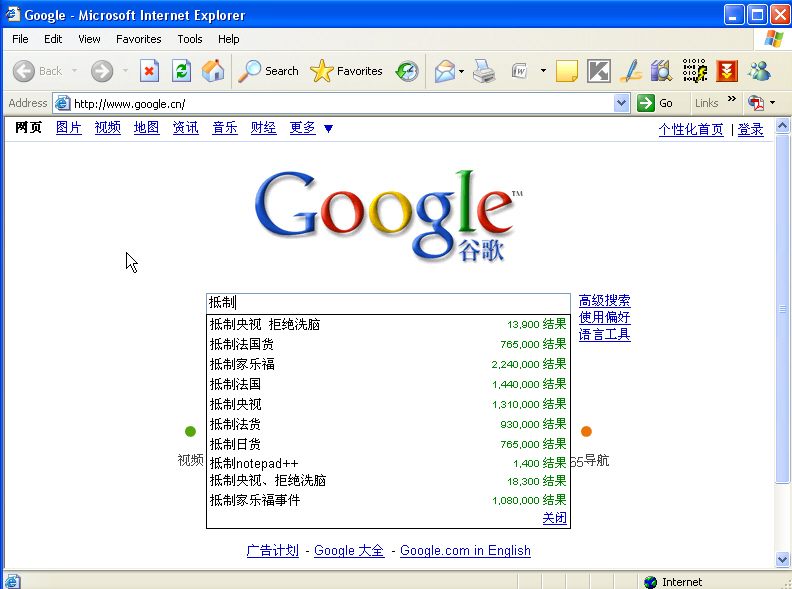This screenshot has width=792, height=589.
Task: Click the green dot above 视频
Action: coord(190,431)
